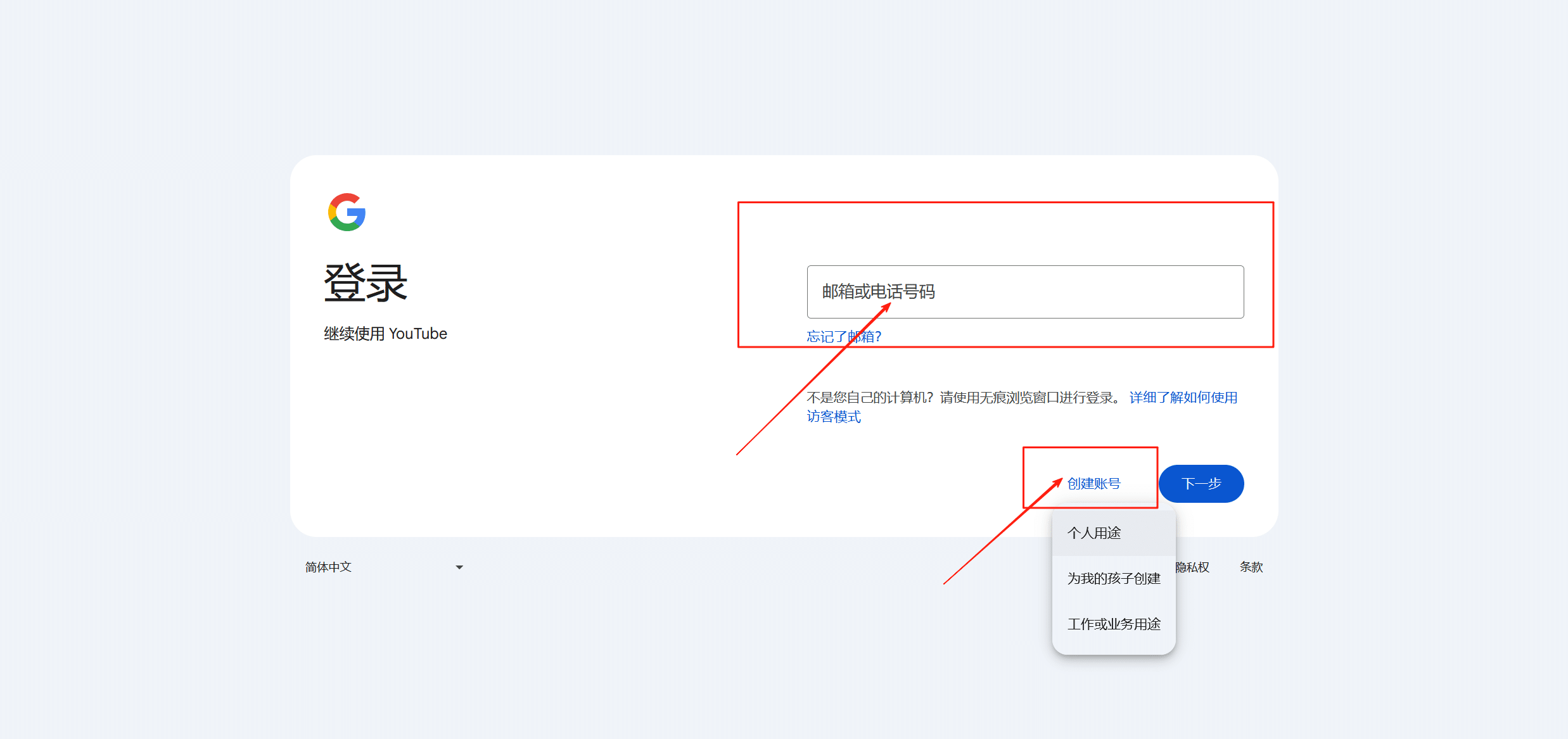Screen dimensions: 1568x739
Task: Focus the 邮箱或电话号码 input field
Action: [x=1025, y=292]
